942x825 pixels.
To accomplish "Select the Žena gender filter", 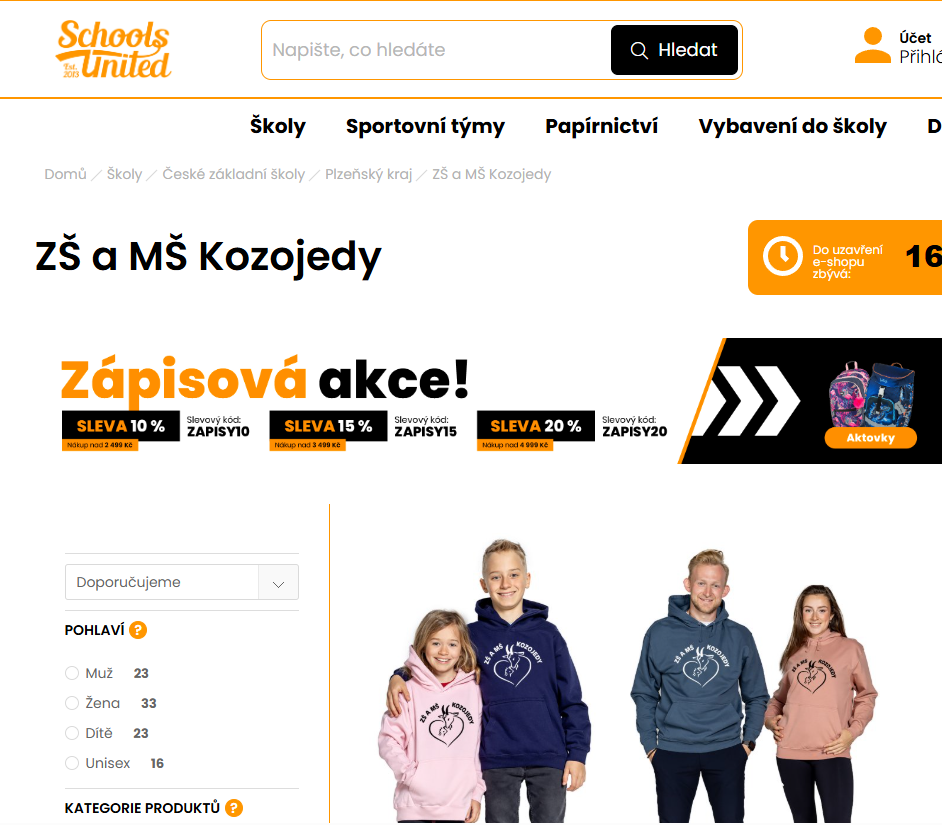I will point(72,703).
